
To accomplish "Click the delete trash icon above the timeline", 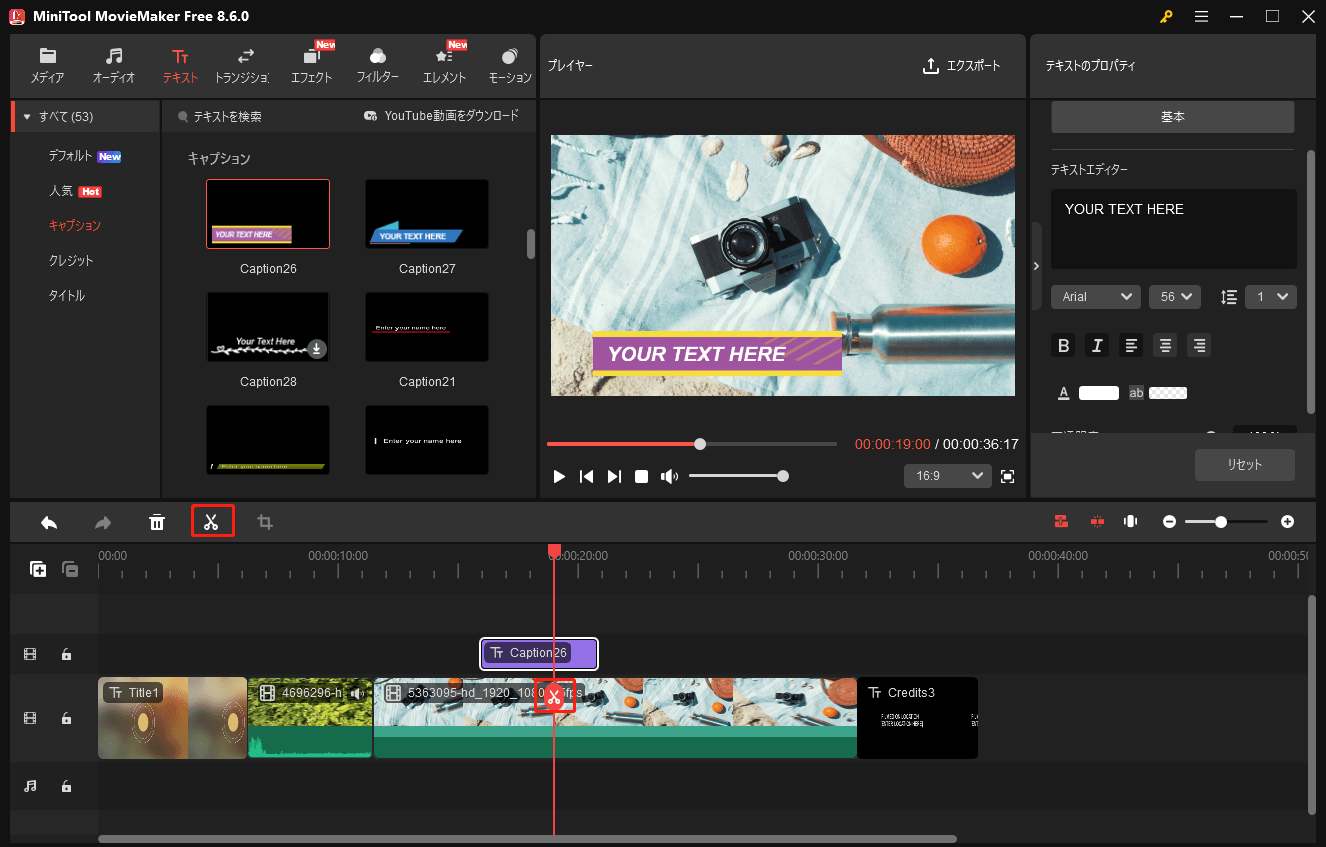I will click(x=157, y=521).
